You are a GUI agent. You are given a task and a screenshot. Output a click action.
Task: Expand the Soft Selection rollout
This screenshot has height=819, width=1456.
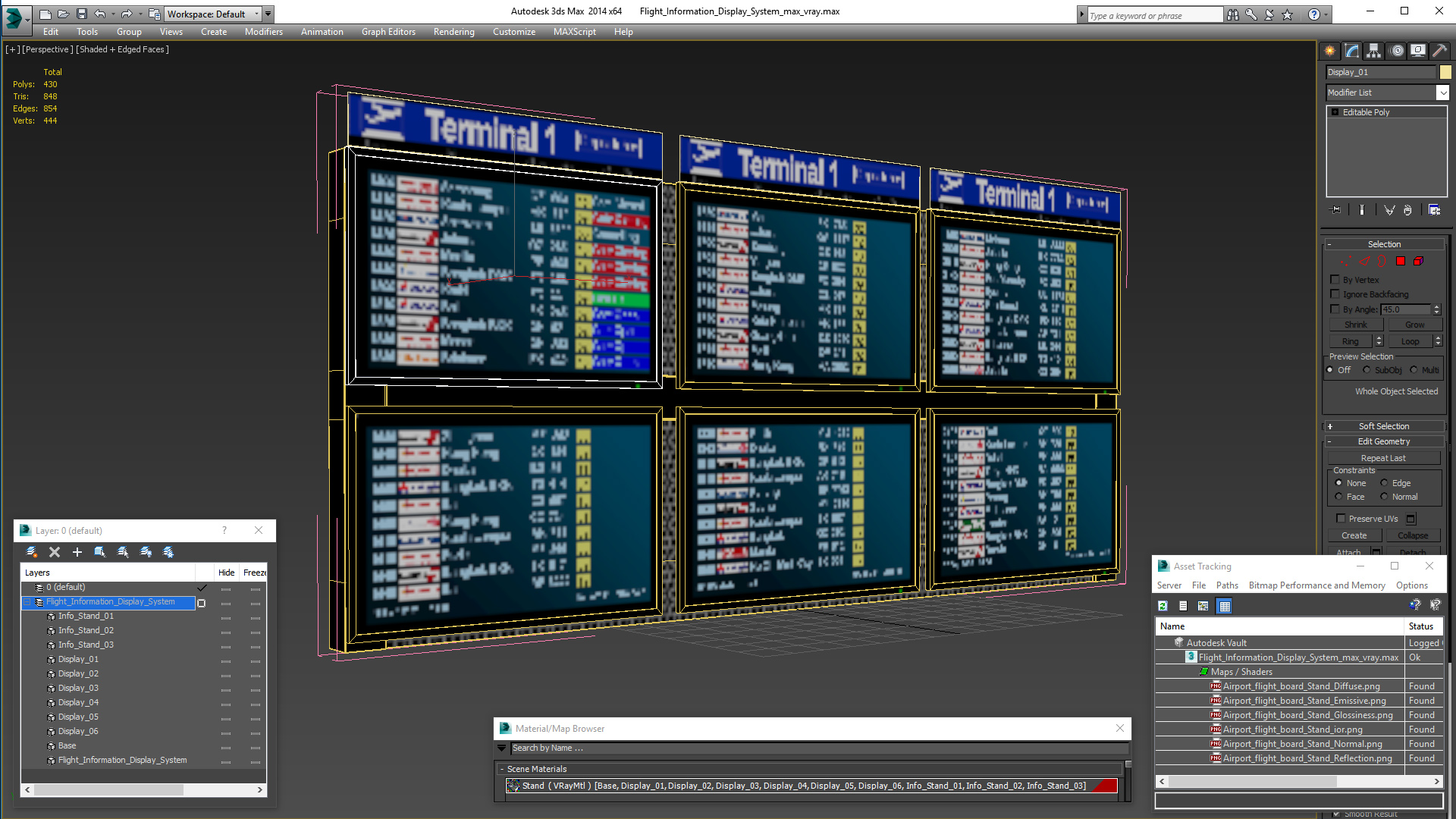tap(1384, 426)
